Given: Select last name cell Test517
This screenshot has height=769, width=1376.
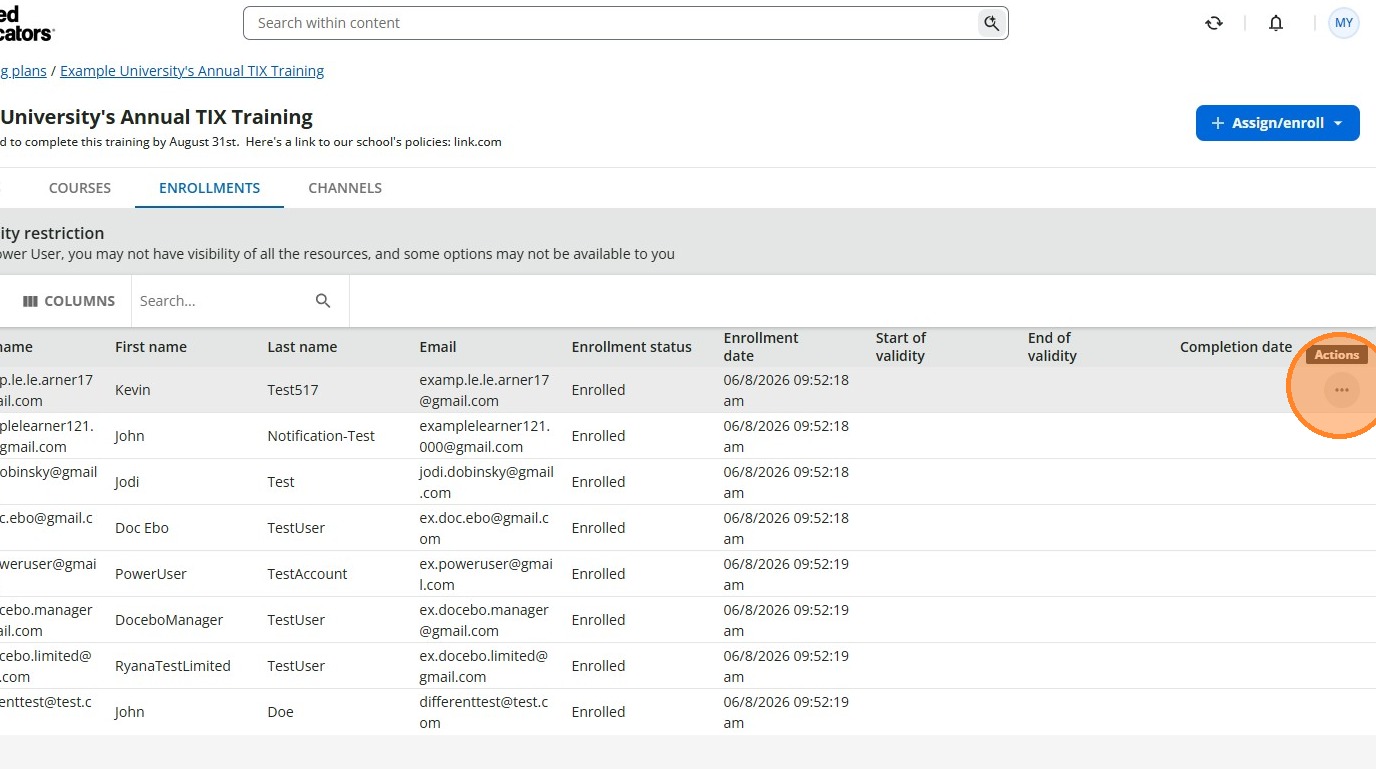Looking at the screenshot, I should [x=293, y=390].
